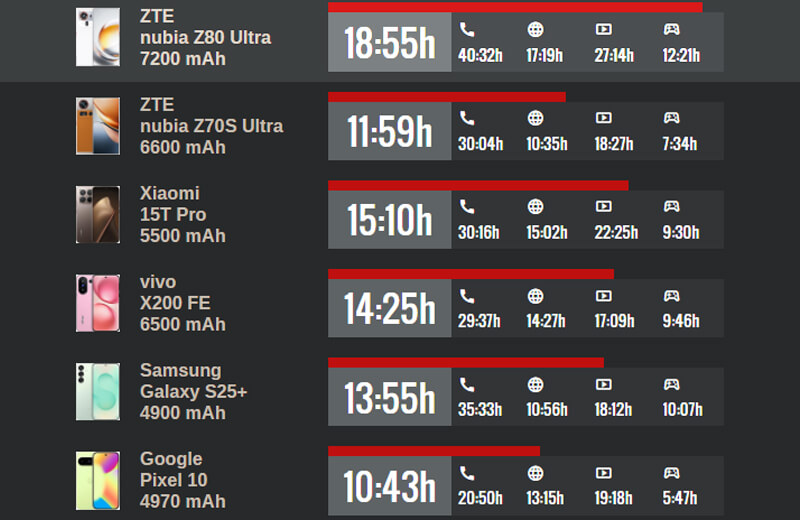The width and height of the screenshot is (800, 520).
Task: Click the video playback icon for vivo X200 FE
Action: [603, 296]
